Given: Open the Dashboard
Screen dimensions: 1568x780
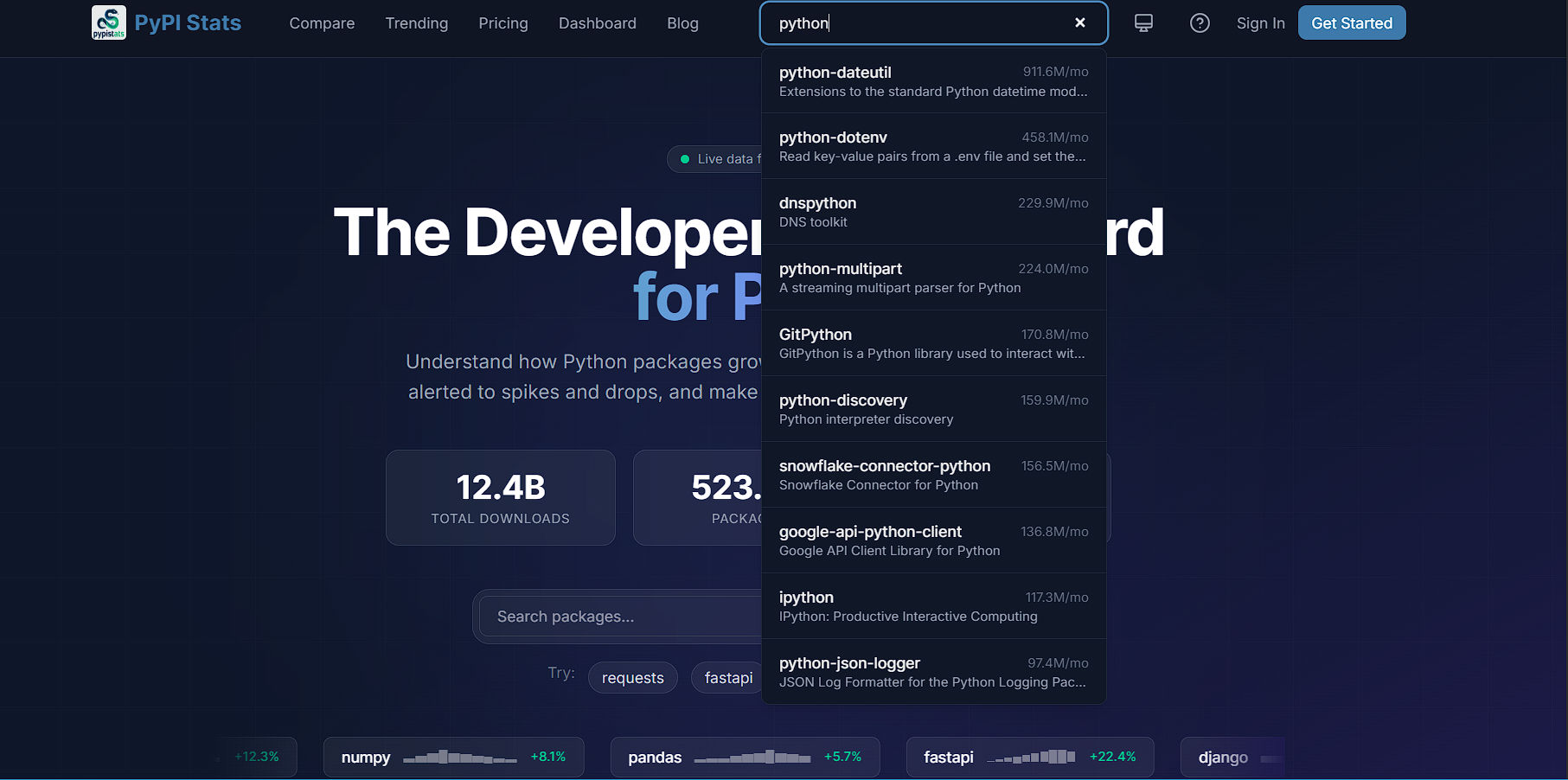Looking at the screenshot, I should [x=597, y=23].
